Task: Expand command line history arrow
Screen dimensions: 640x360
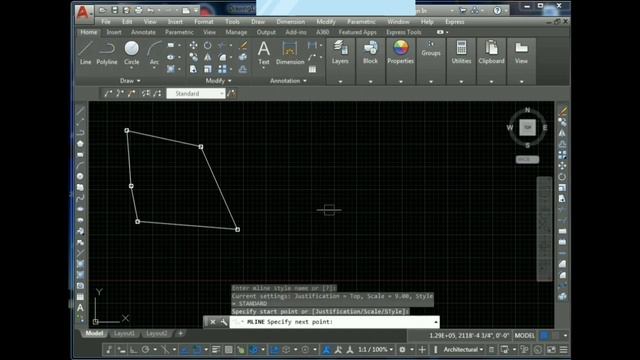Action: coord(436,322)
